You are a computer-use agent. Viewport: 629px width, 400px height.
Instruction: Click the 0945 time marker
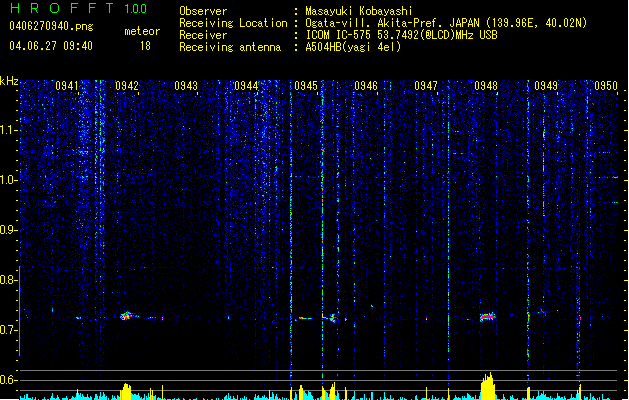[306, 86]
